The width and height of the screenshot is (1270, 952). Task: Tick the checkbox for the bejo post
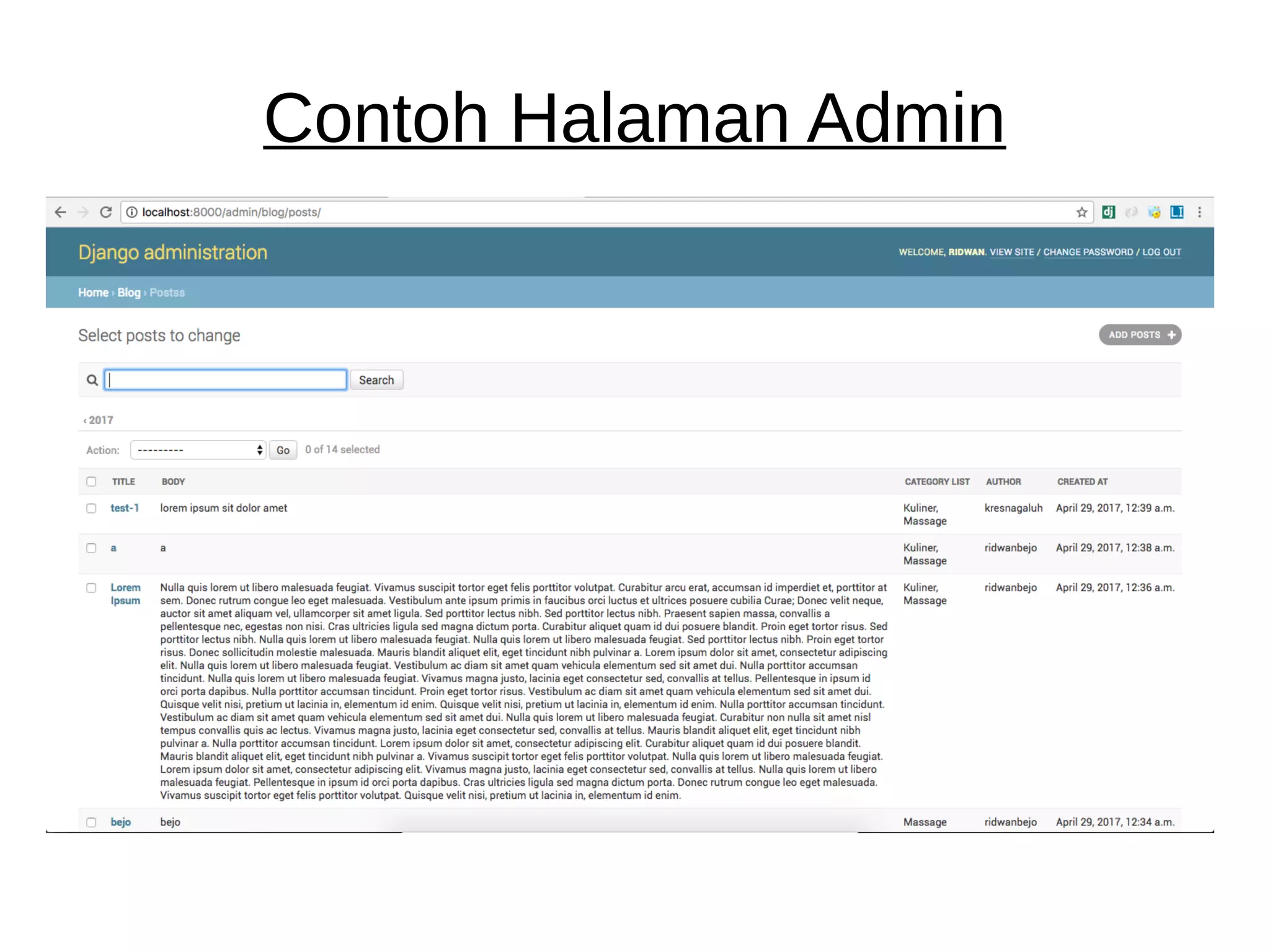pyautogui.click(x=92, y=822)
